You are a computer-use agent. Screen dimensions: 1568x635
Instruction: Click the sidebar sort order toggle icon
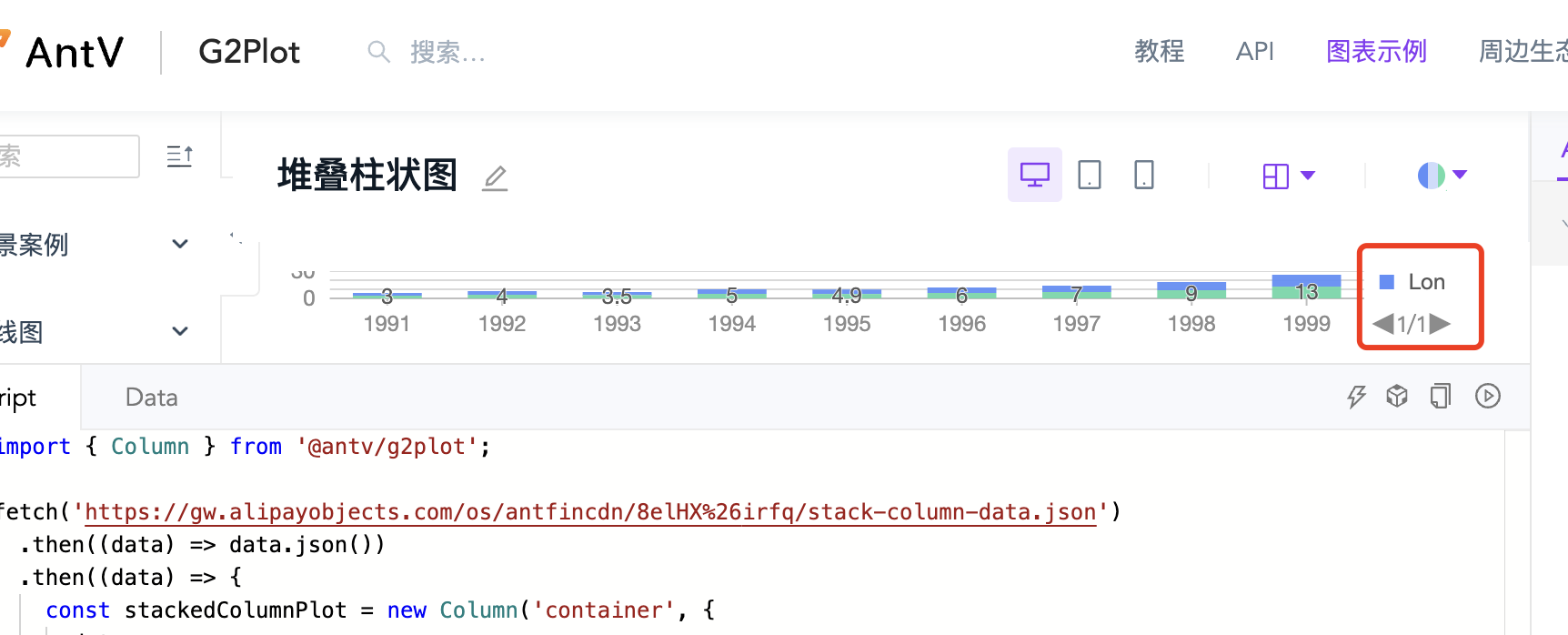(x=179, y=156)
